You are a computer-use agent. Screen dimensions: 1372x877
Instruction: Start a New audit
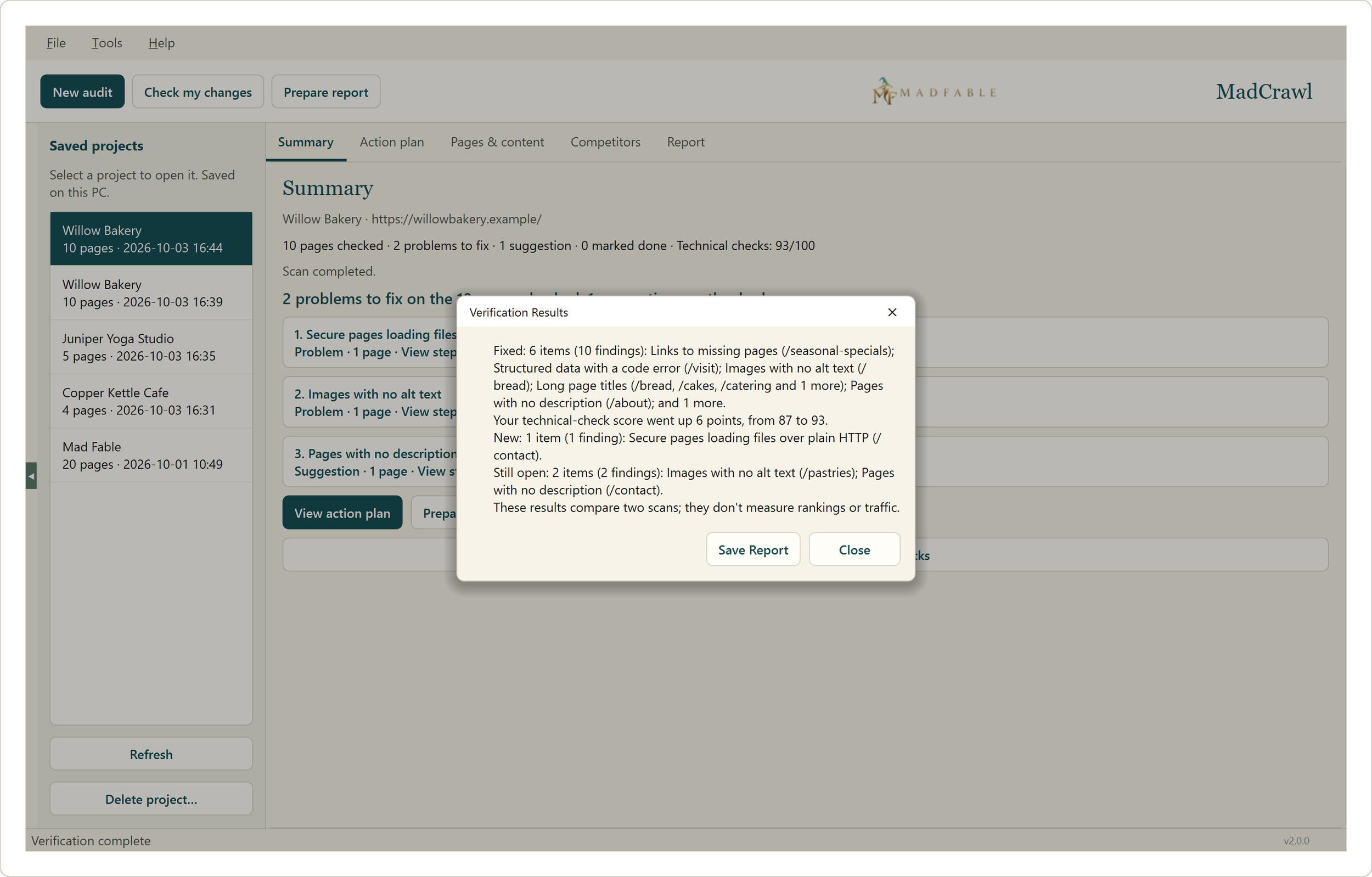pos(82,92)
